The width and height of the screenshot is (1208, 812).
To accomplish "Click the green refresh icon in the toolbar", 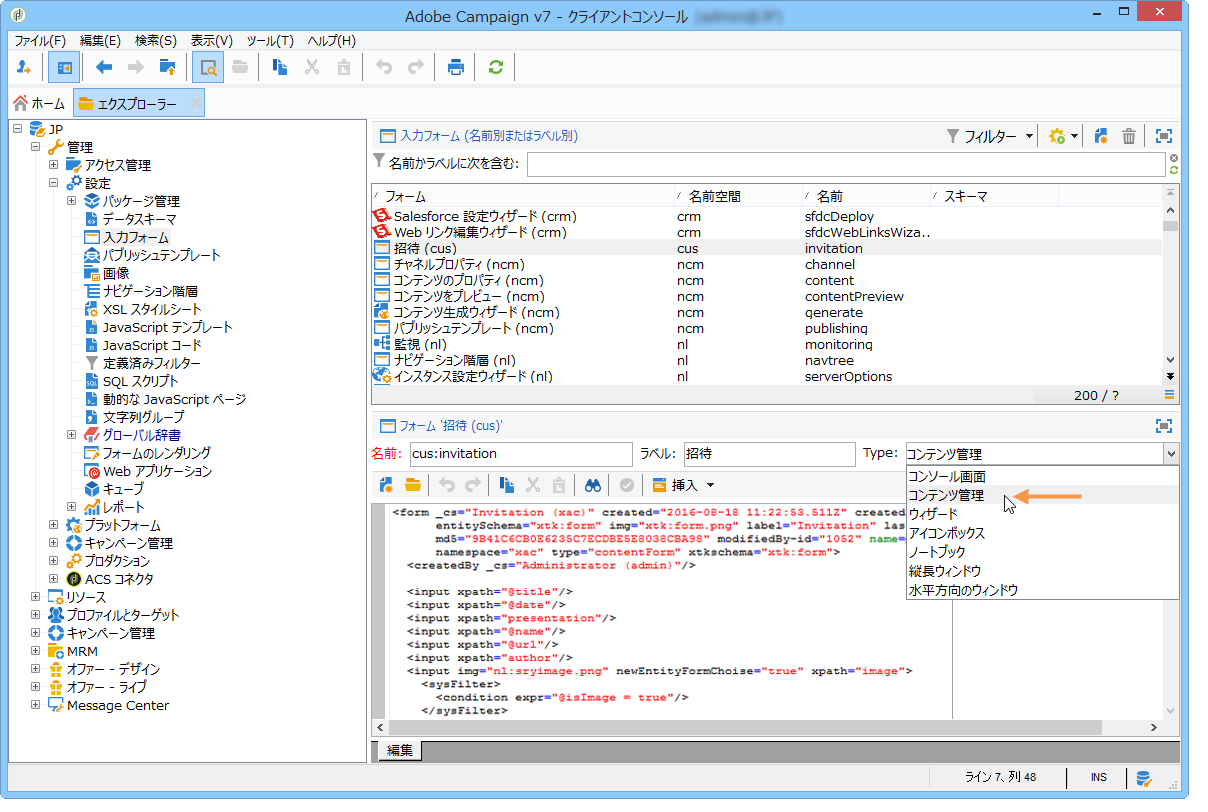I will (495, 67).
